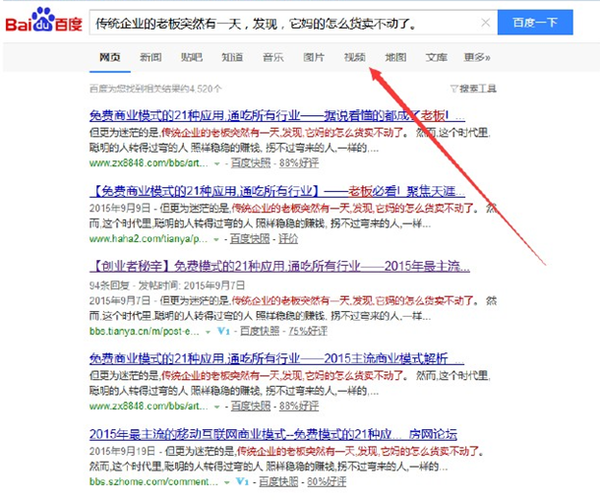This screenshot has width=600, height=502.
Task: Click the 80%好评 rating link
Action: pyautogui.click(x=327, y=481)
